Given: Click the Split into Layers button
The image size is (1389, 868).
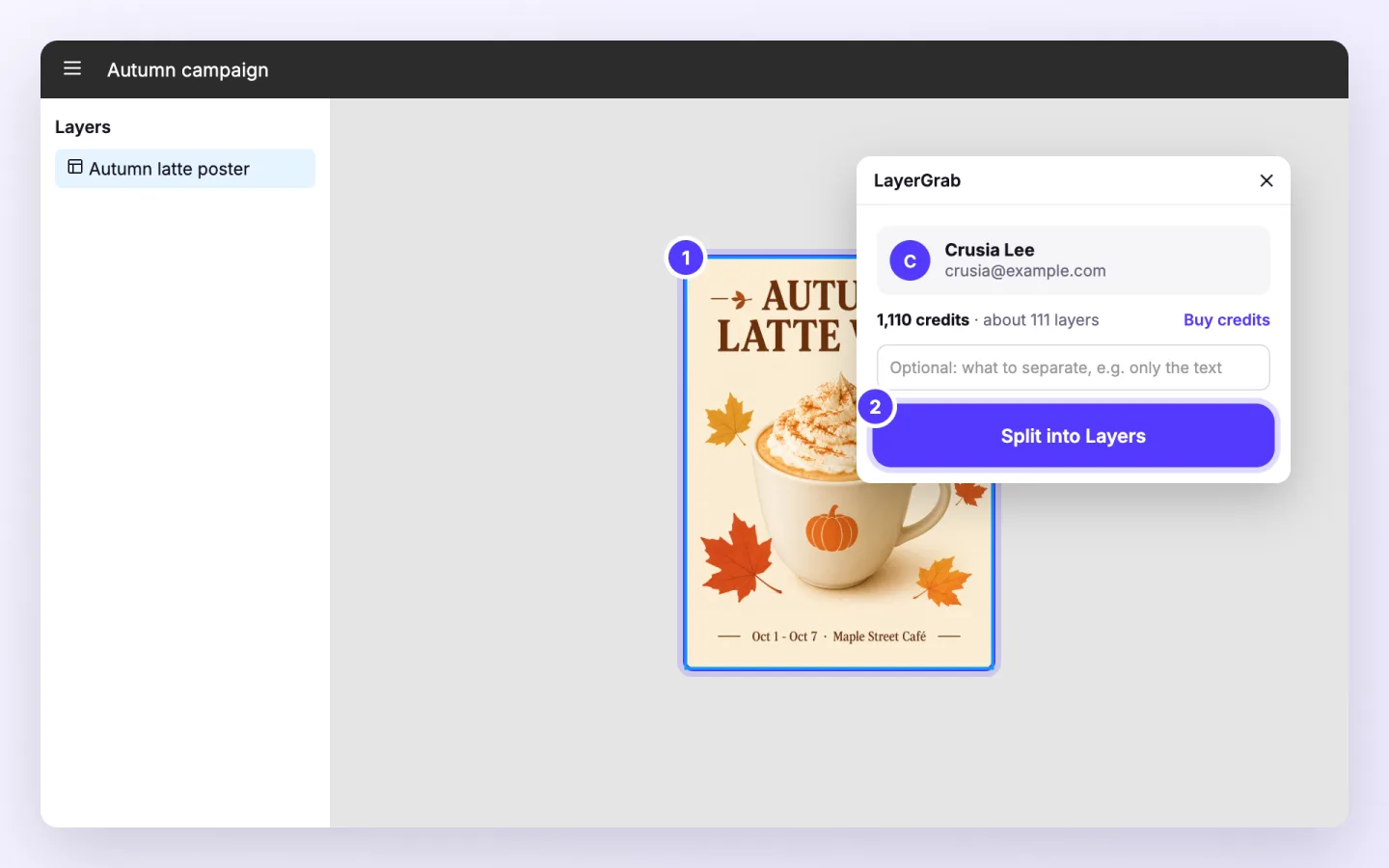Looking at the screenshot, I should point(1073,436).
